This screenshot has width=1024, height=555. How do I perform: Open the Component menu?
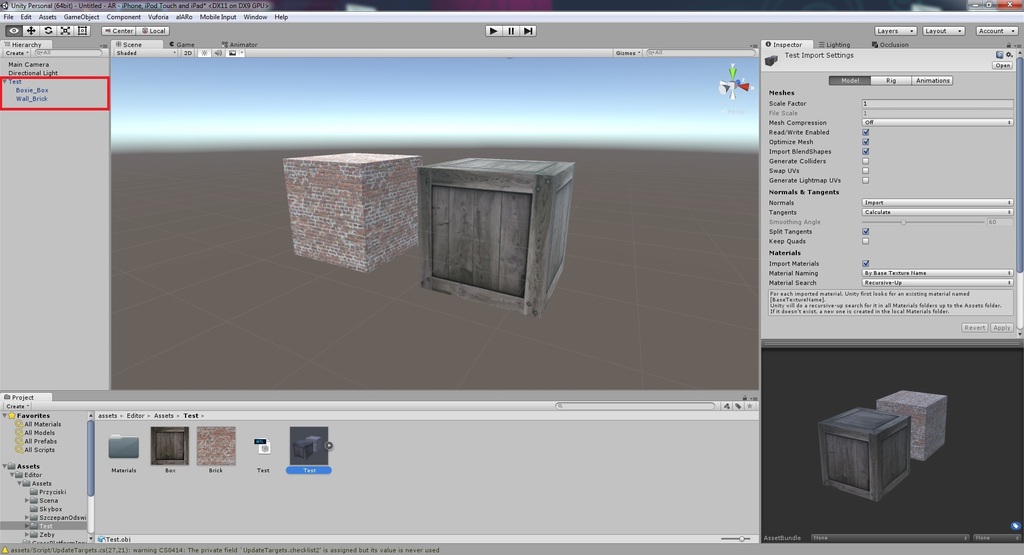123,17
